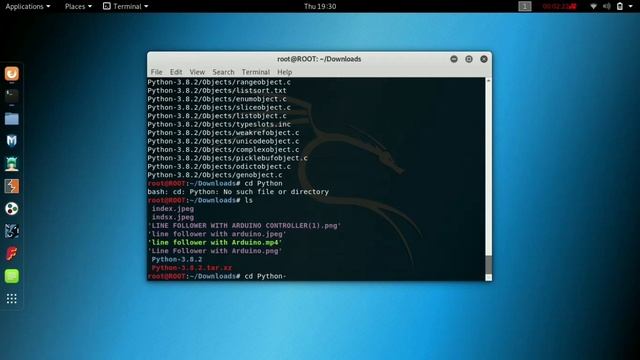
Task: Open the network wifi status icon
Action: [x=593, y=6]
